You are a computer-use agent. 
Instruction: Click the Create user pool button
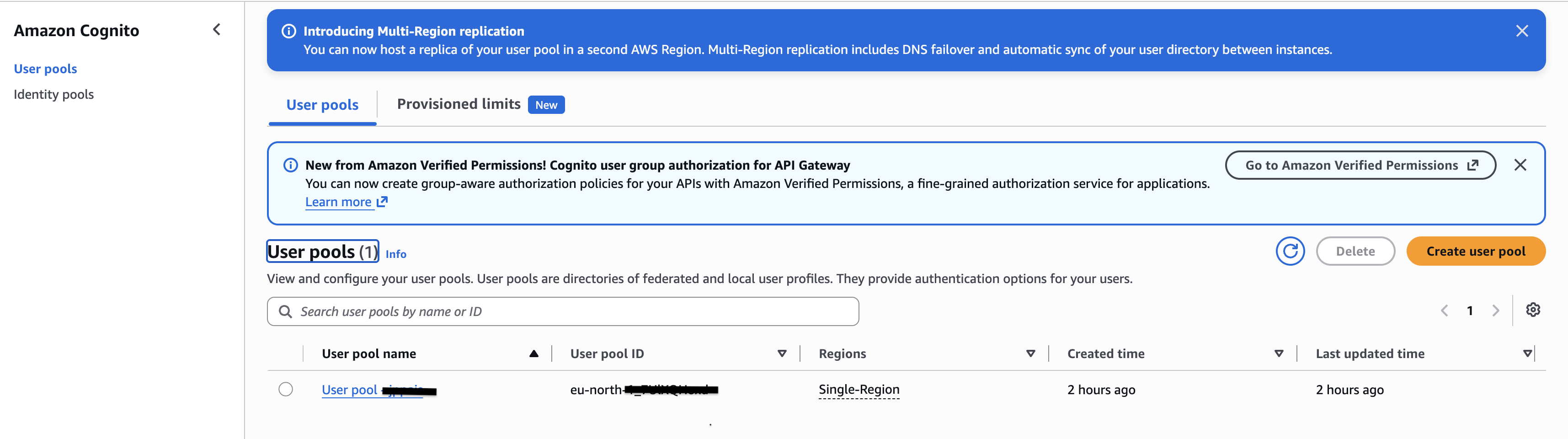(x=1476, y=252)
